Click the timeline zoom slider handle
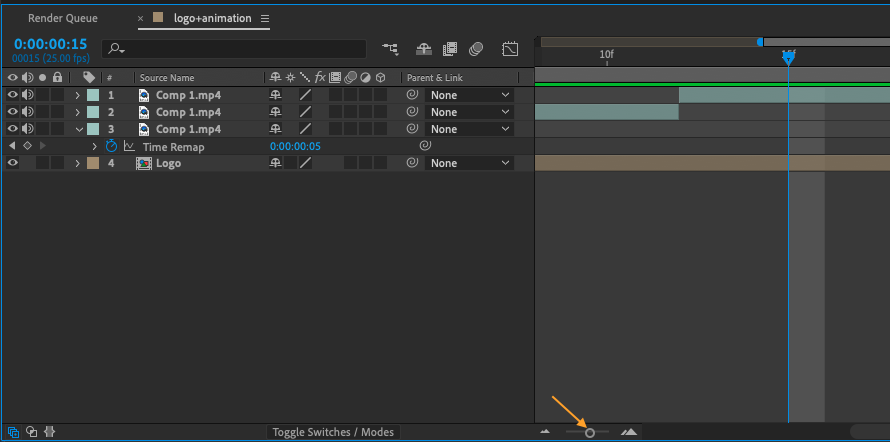This screenshot has height=442, width=890. point(590,432)
